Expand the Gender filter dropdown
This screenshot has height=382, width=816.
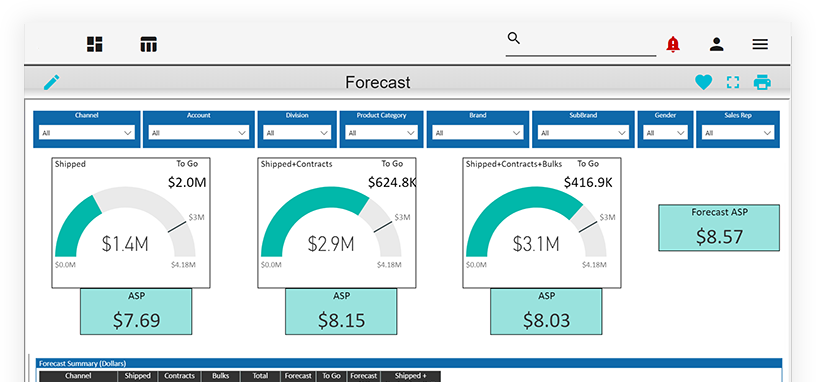coord(665,133)
